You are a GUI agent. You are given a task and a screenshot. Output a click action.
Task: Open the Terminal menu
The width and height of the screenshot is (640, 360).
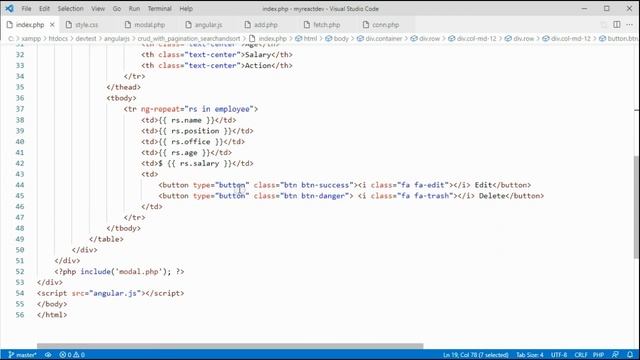pos(160,9)
